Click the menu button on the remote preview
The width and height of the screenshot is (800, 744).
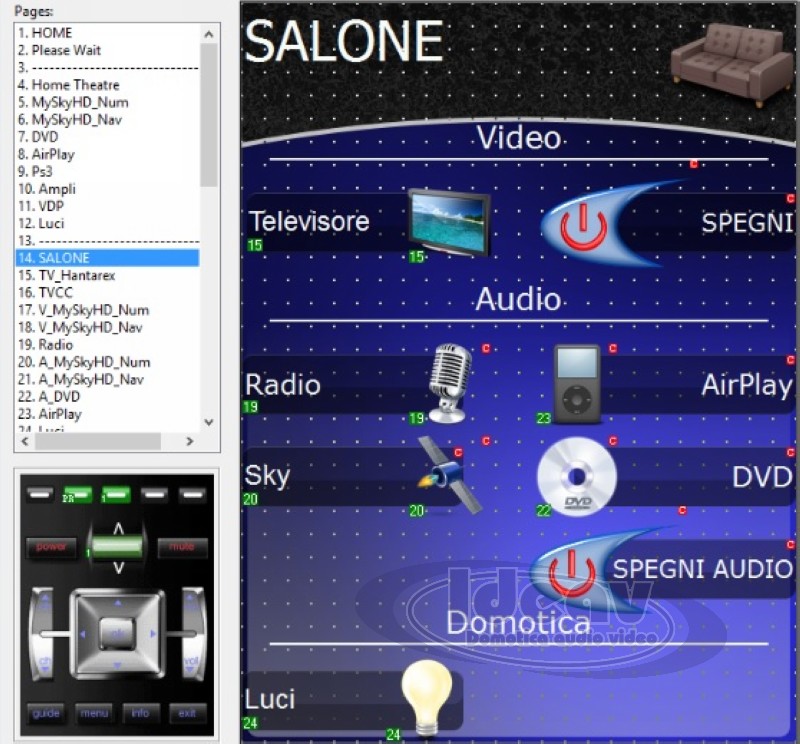coord(94,713)
